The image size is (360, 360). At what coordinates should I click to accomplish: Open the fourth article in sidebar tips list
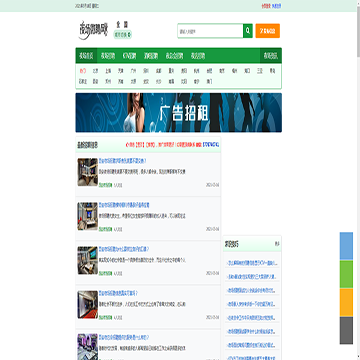tap(252, 304)
